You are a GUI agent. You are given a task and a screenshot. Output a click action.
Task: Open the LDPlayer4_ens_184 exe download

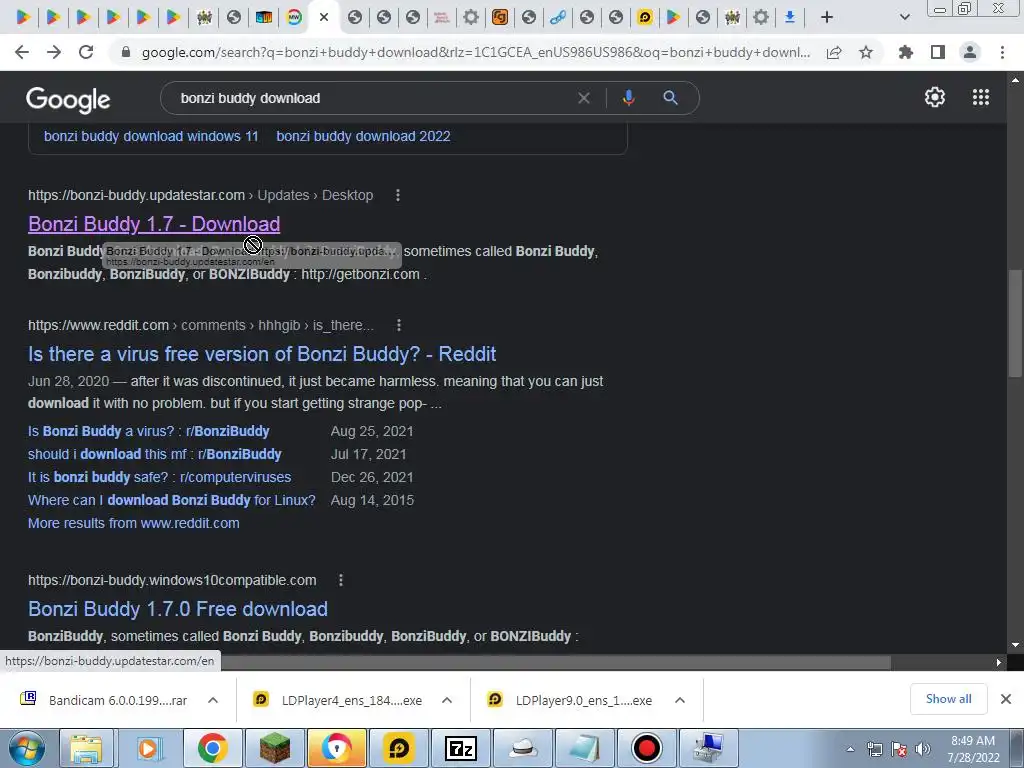[351, 700]
